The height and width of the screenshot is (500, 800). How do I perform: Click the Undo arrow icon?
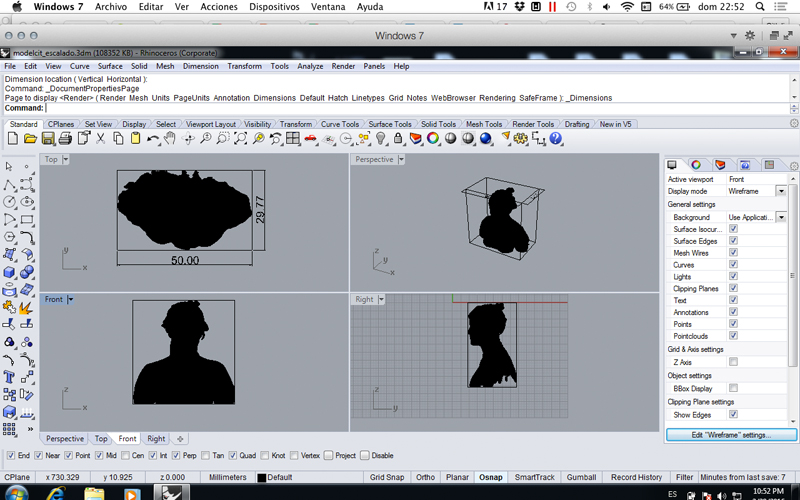[152, 138]
